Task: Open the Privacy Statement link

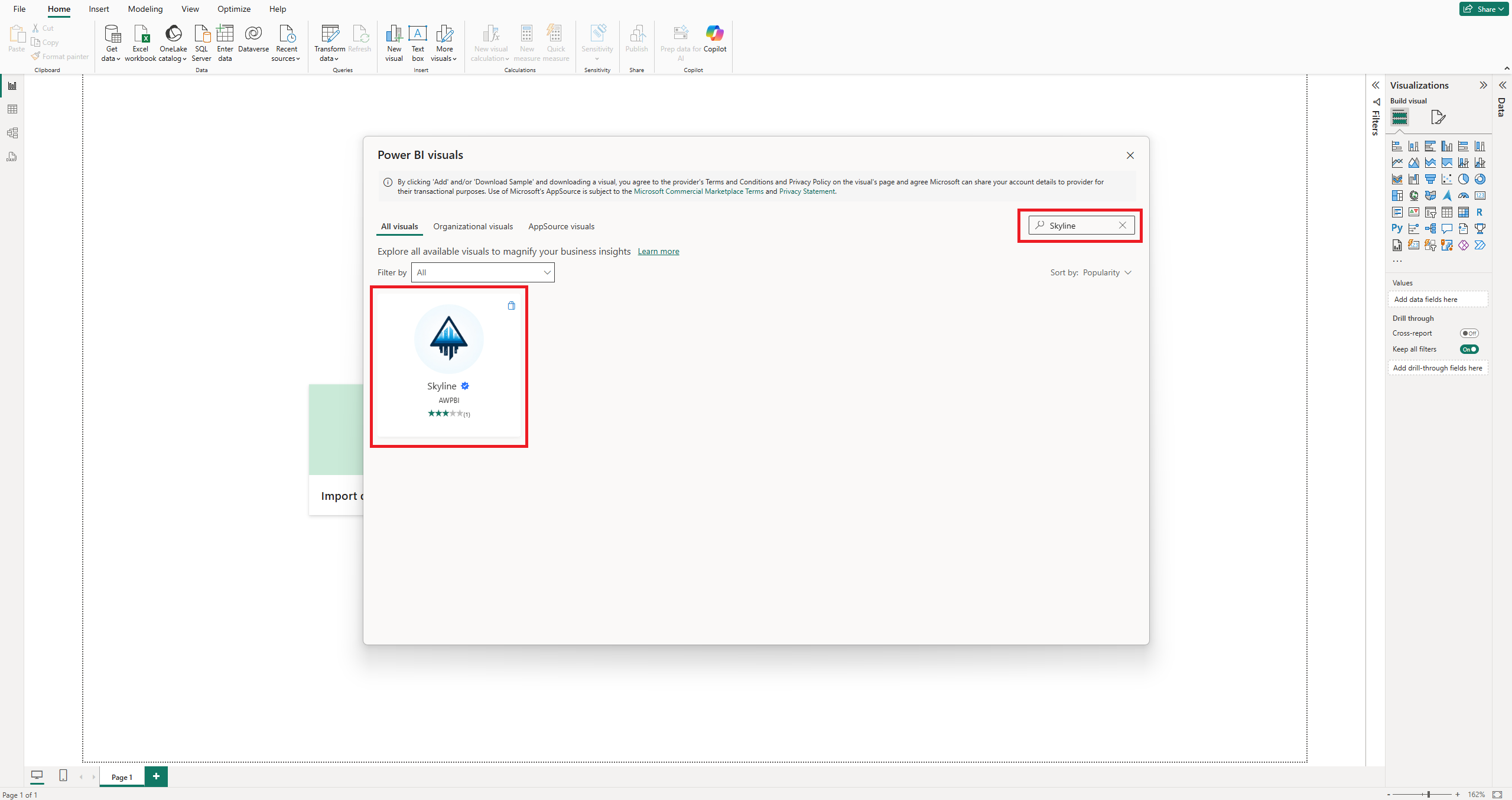Action: click(x=807, y=191)
